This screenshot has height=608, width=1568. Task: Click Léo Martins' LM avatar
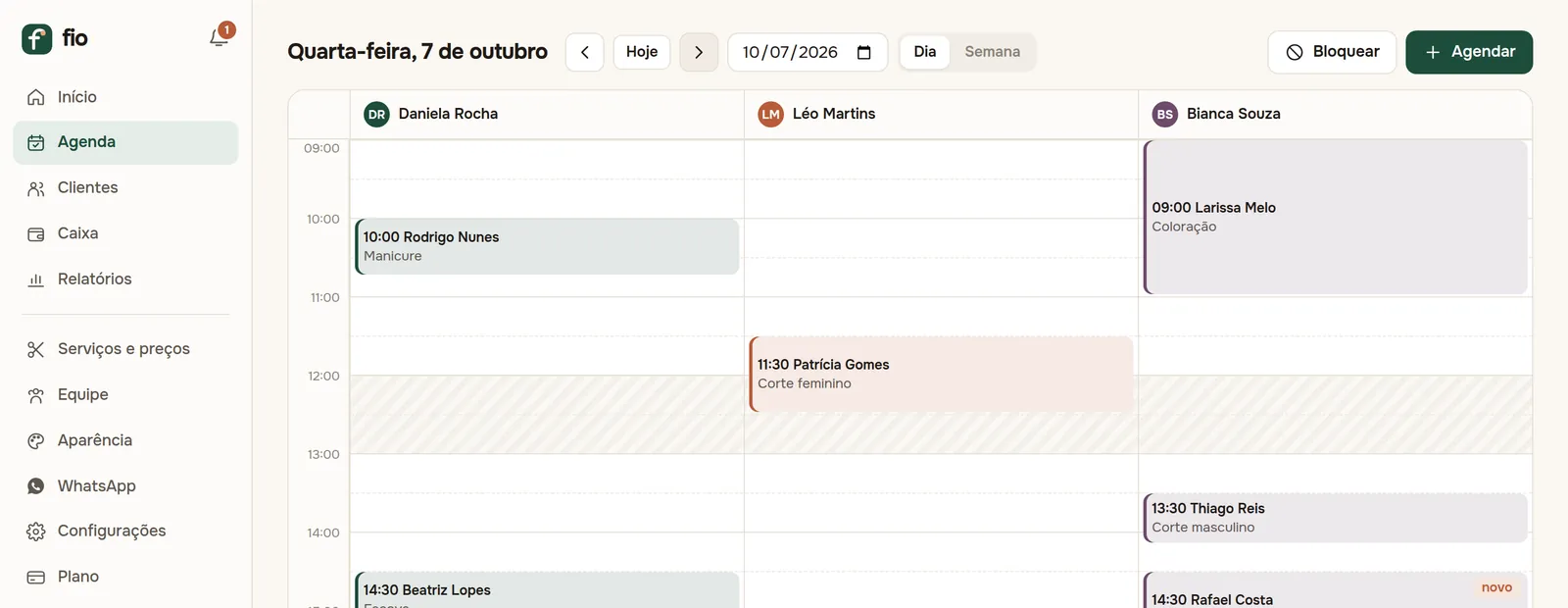tap(771, 115)
